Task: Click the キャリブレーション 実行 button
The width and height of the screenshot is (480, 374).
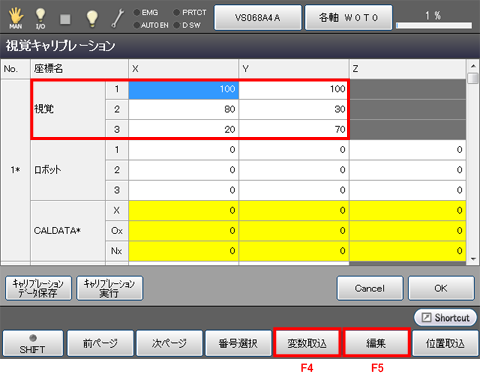Action: [110, 288]
